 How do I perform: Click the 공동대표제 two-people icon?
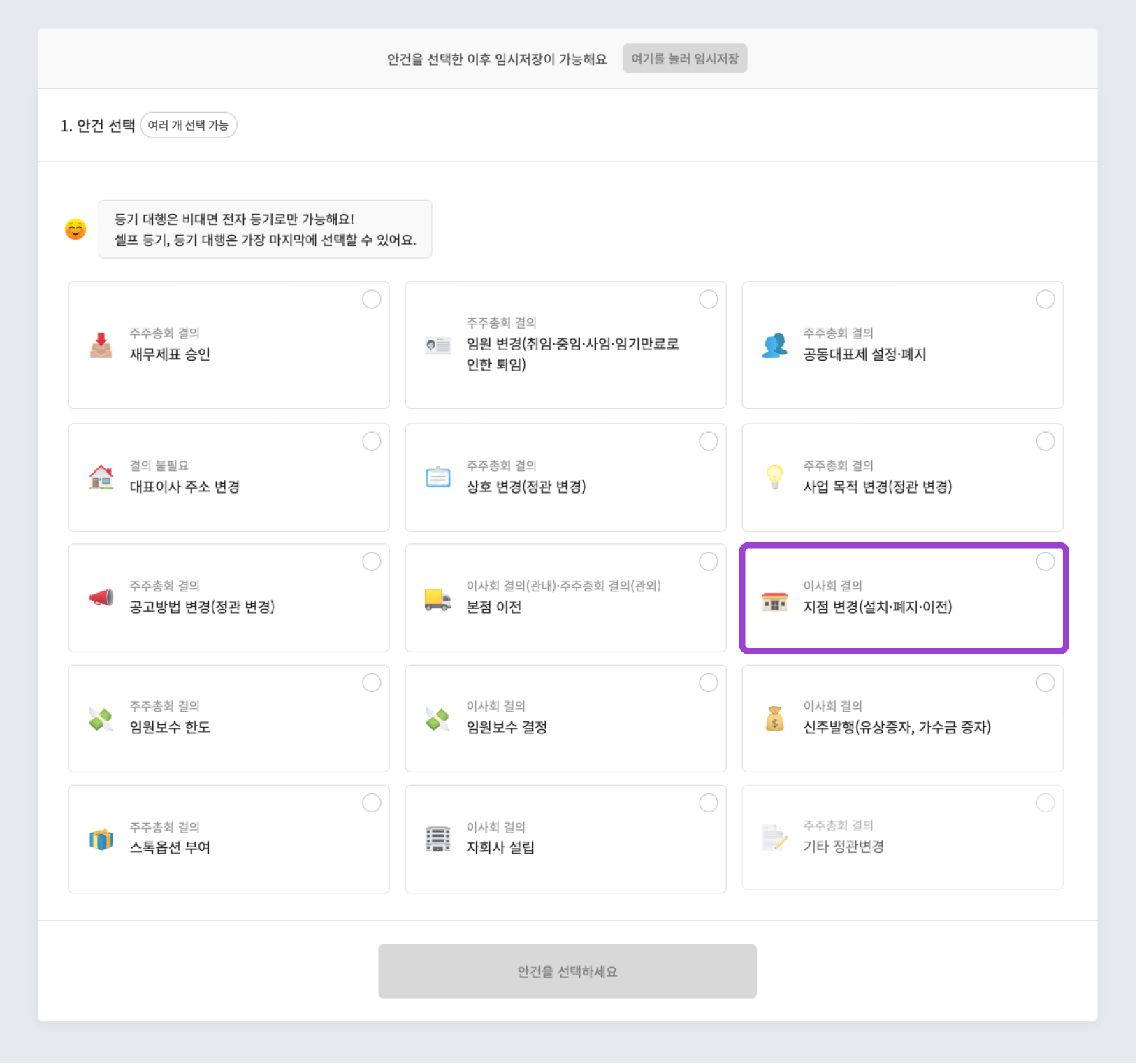point(775,345)
